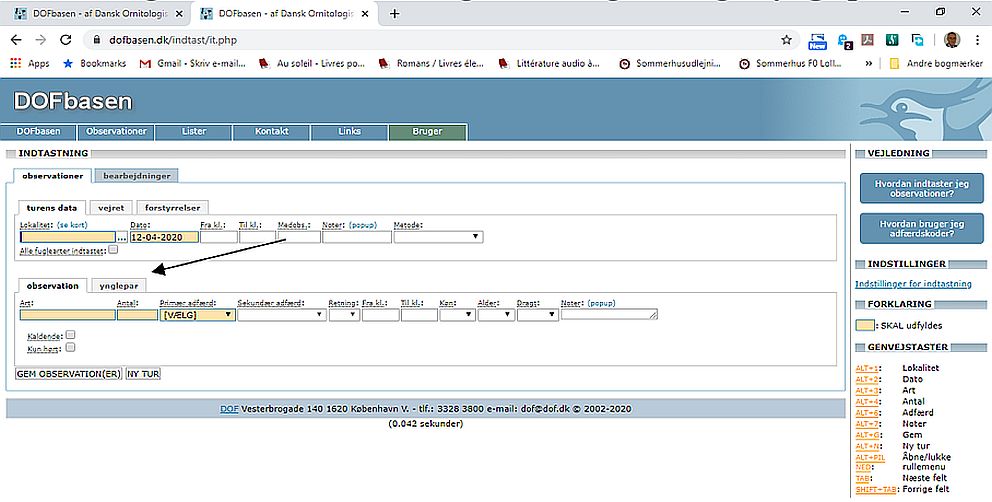Viewport: 992px width, 502px height.
Task: Open the 'Alder' dropdown
Action: coord(497,315)
